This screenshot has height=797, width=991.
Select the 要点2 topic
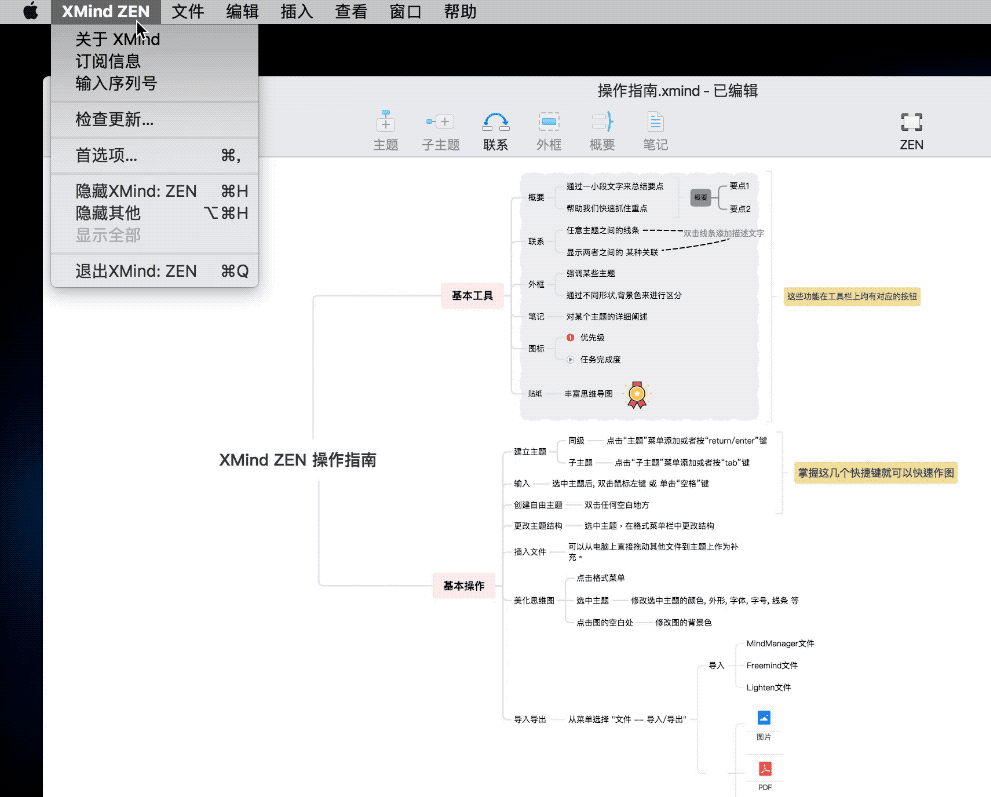pos(740,209)
